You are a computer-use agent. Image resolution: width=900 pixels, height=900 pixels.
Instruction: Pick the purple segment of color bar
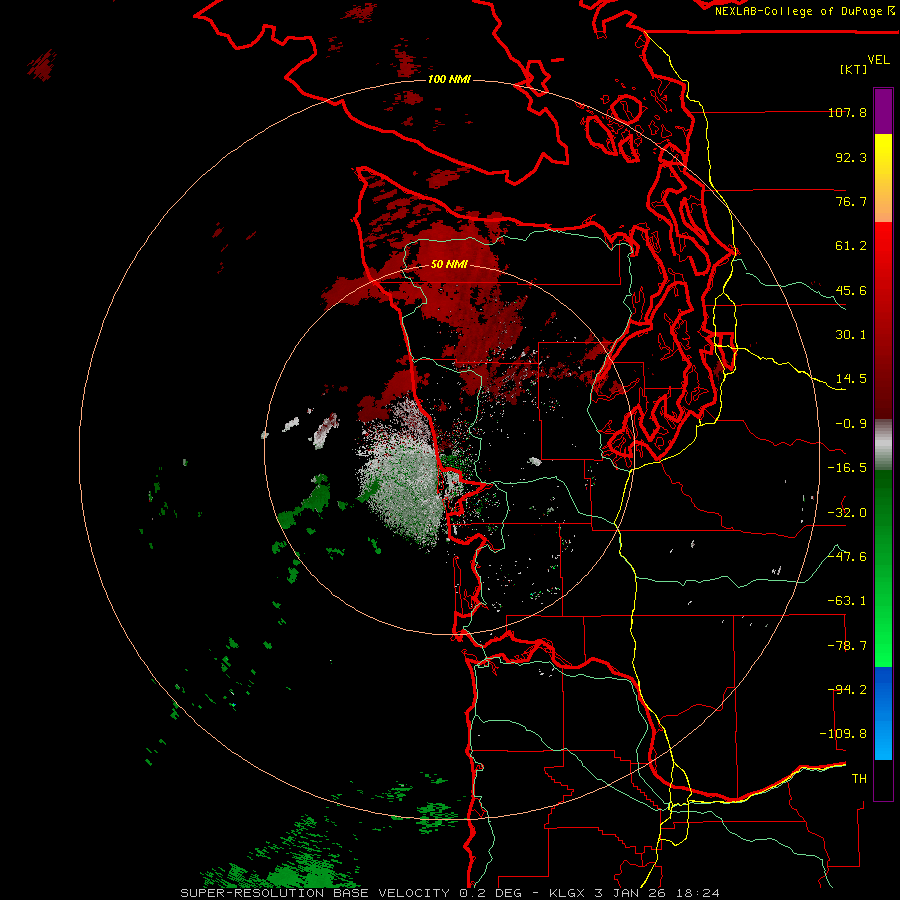click(883, 111)
